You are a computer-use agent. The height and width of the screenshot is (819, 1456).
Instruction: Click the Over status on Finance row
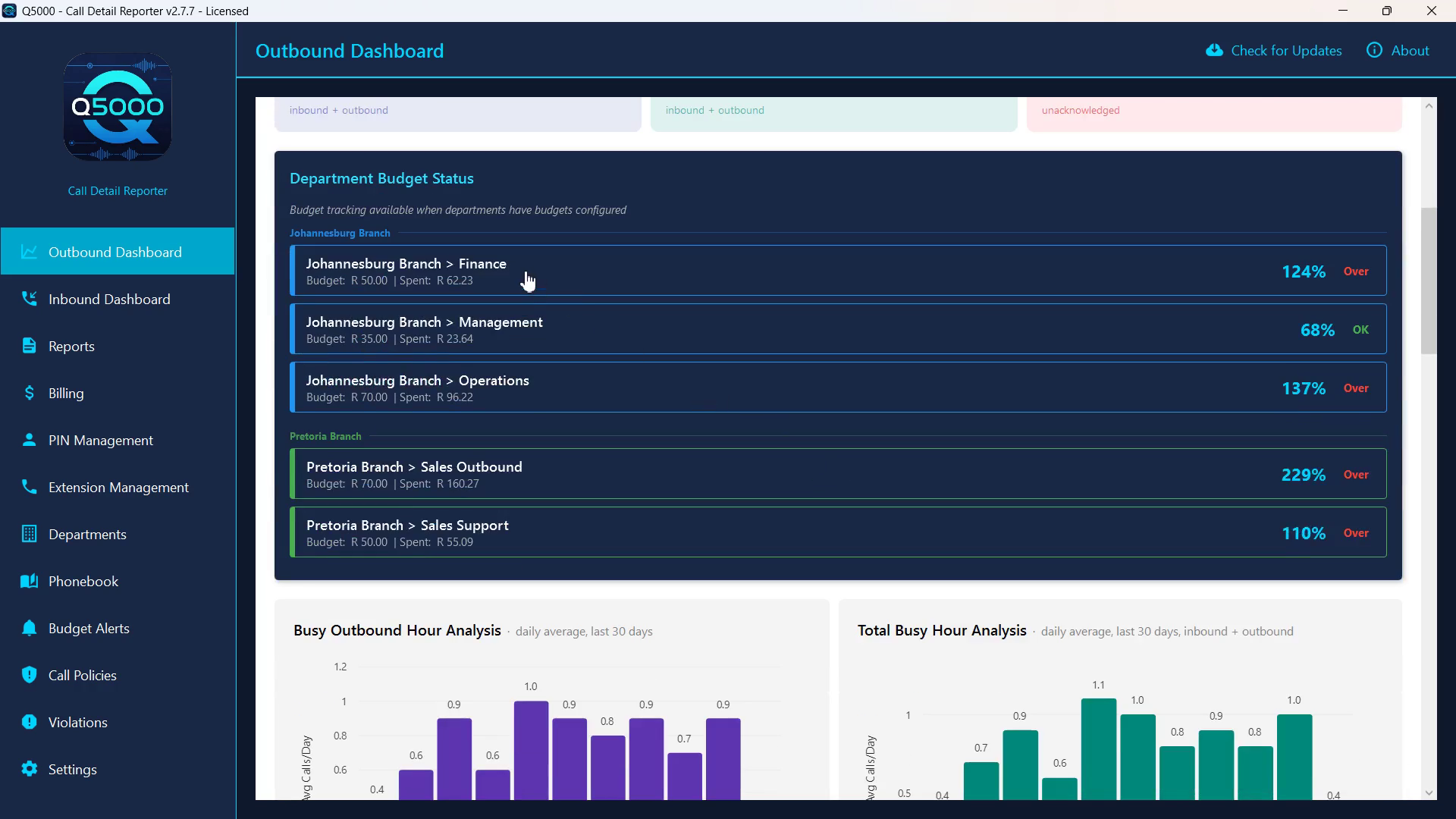point(1356,271)
